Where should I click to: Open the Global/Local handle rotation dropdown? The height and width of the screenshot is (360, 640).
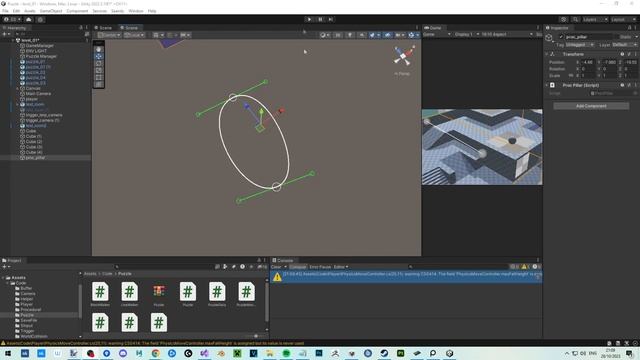[134, 35]
